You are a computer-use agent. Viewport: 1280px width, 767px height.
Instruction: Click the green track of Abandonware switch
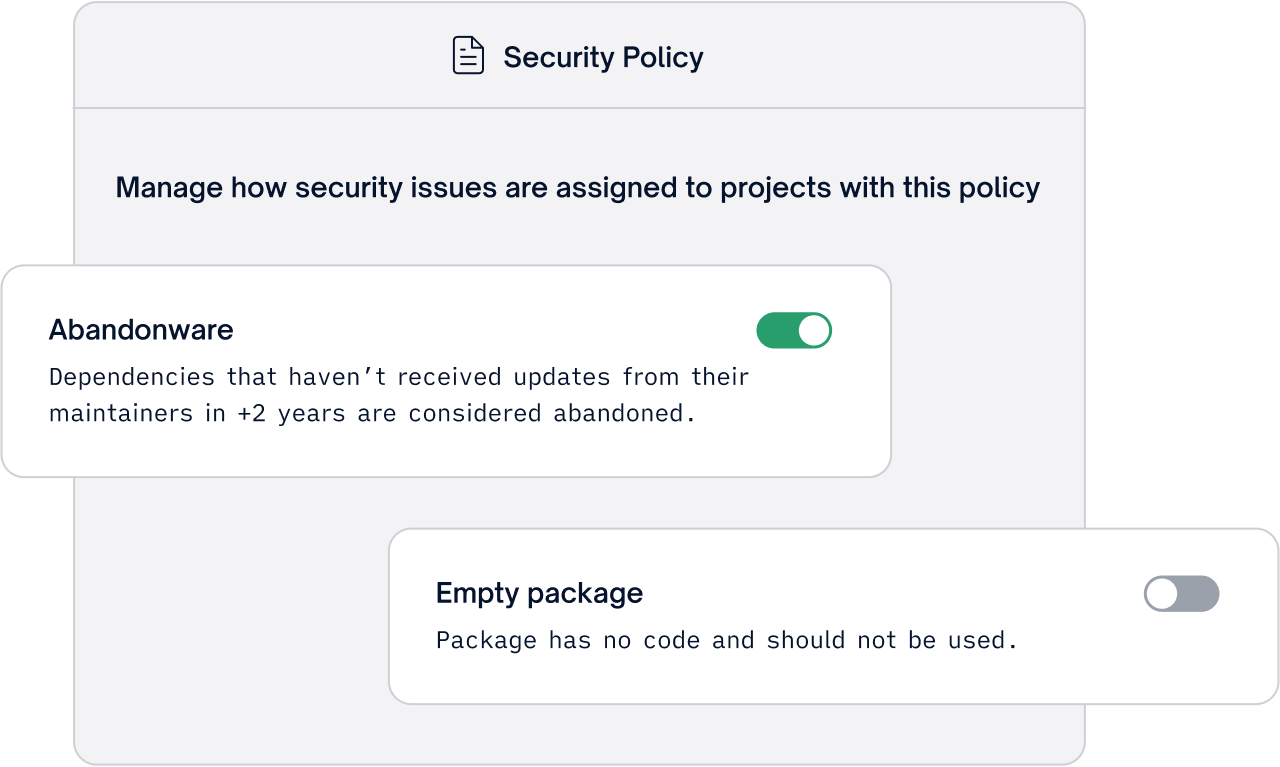pos(777,330)
